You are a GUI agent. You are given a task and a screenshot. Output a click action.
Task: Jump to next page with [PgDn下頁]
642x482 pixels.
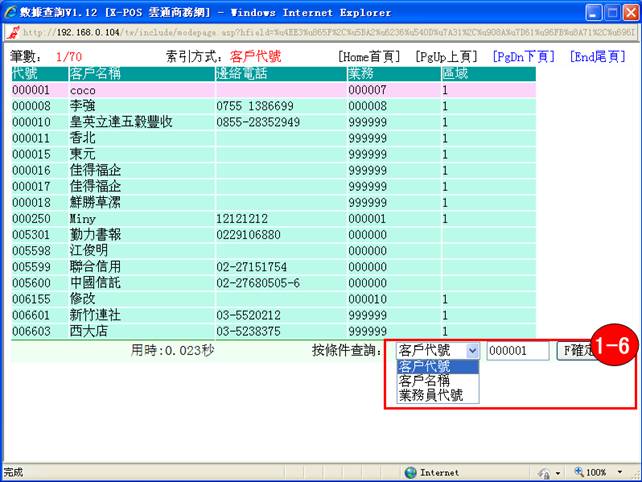coord(525,57)
